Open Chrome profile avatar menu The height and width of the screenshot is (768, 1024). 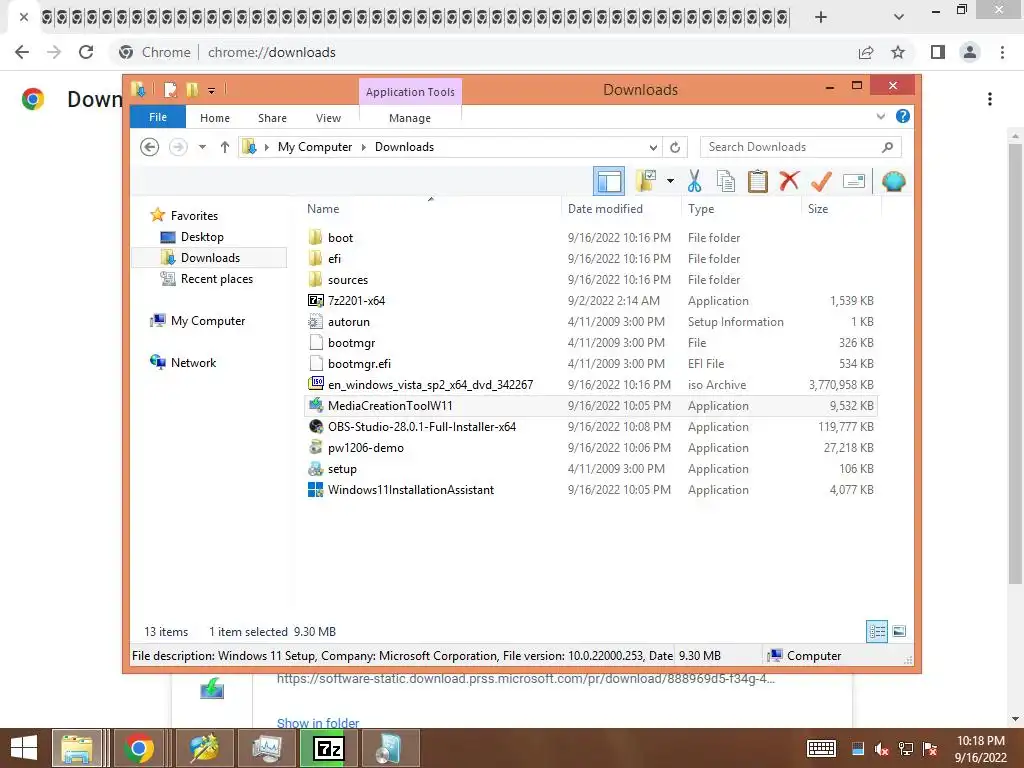970,52
